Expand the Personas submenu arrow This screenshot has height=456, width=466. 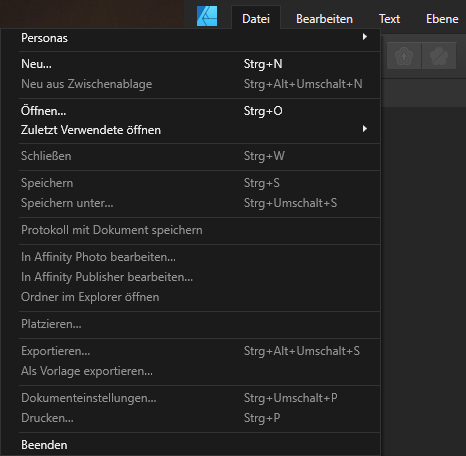click(365, 37)
